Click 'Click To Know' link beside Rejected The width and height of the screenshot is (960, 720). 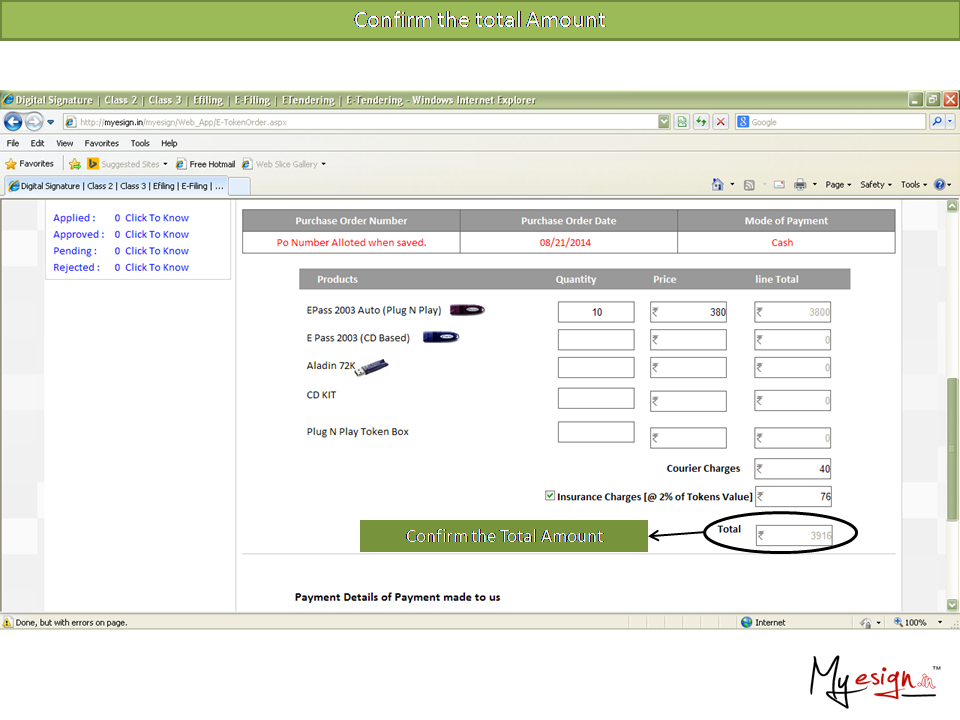[x=157, y=268]
